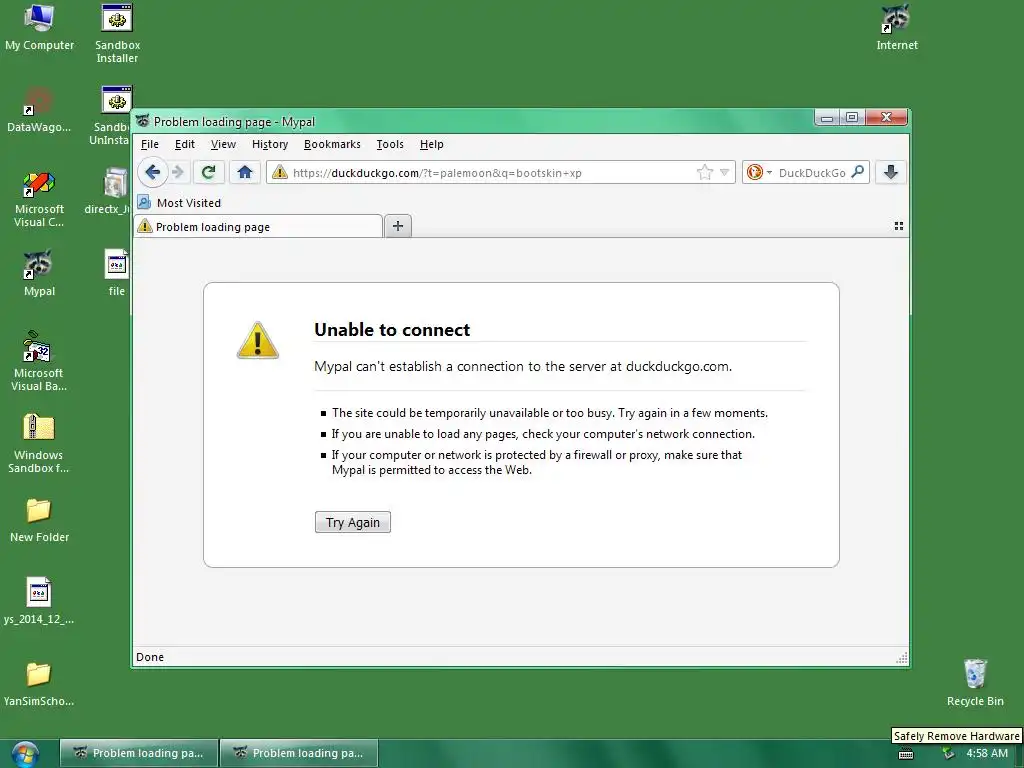Go to the Home page icon
The height and width of the screenshot is (768, 1024).
245,172
